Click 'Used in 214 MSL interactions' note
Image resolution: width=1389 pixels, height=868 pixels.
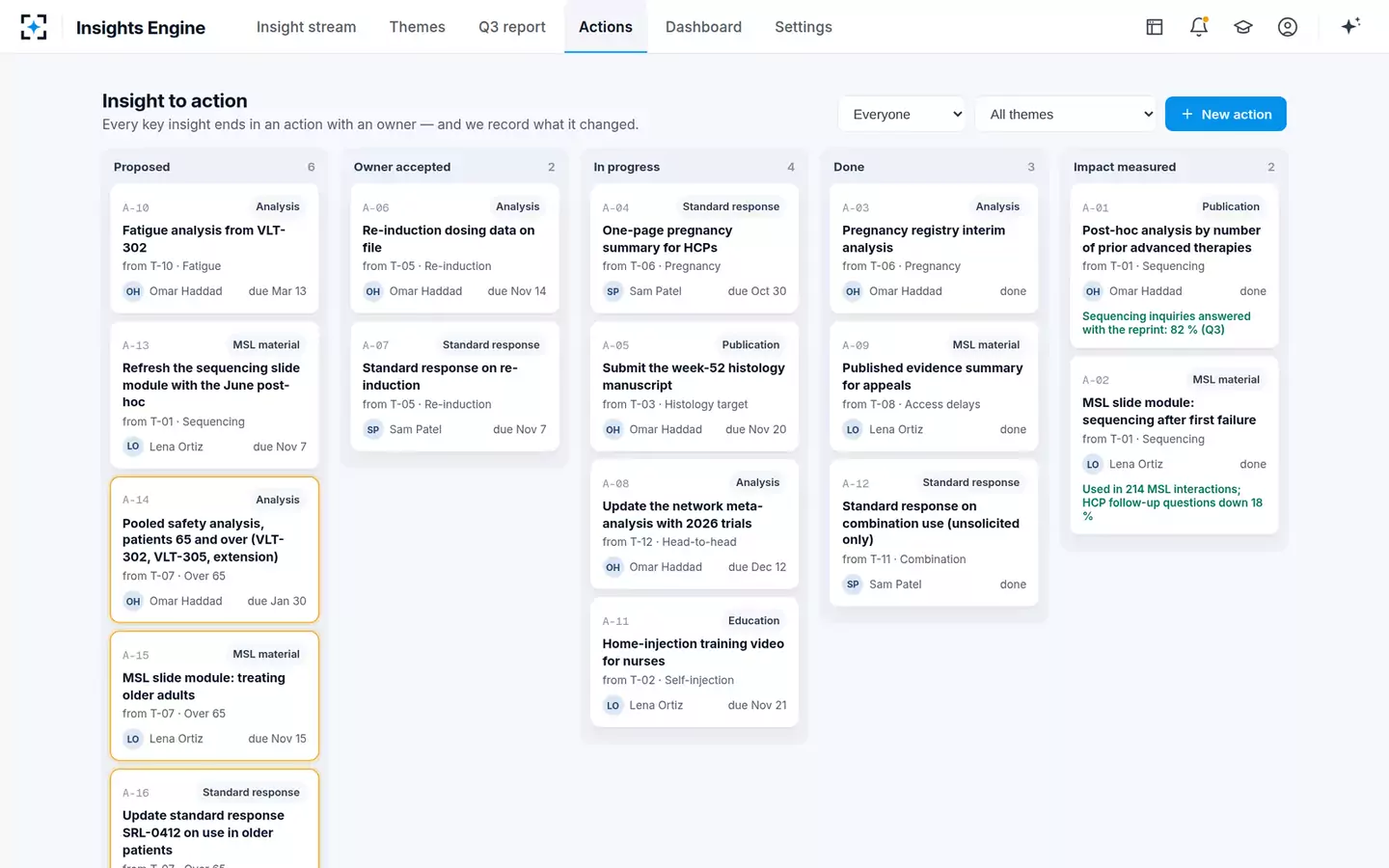tap(1172, 502)
